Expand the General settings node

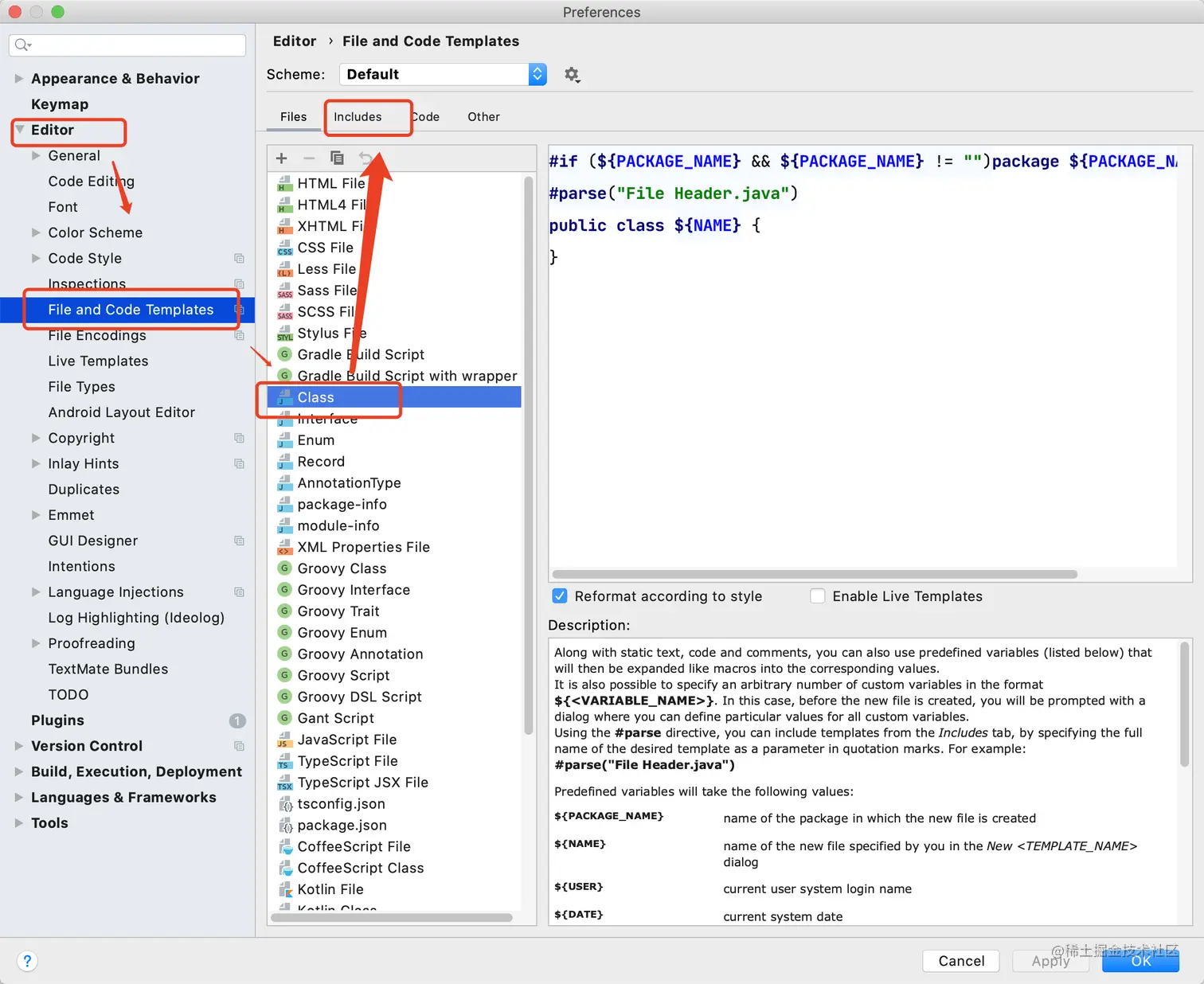coord(36,156)
